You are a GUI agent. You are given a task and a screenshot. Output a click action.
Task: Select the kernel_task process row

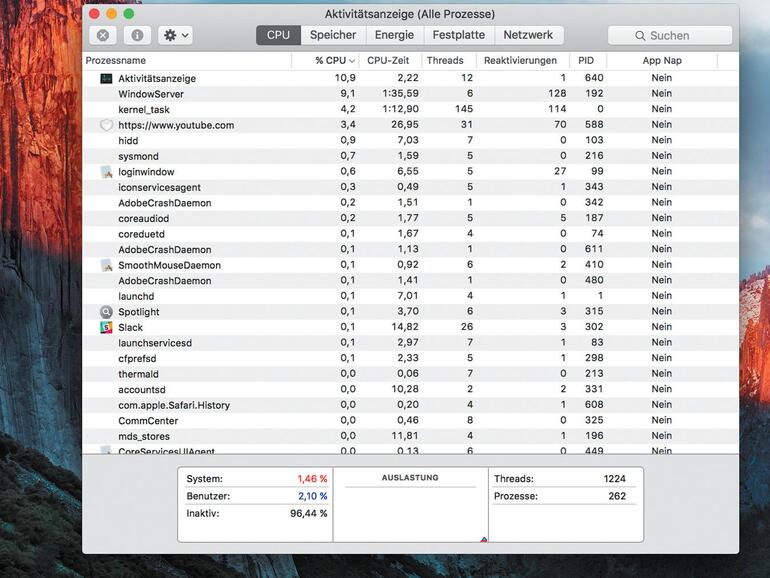411,110
